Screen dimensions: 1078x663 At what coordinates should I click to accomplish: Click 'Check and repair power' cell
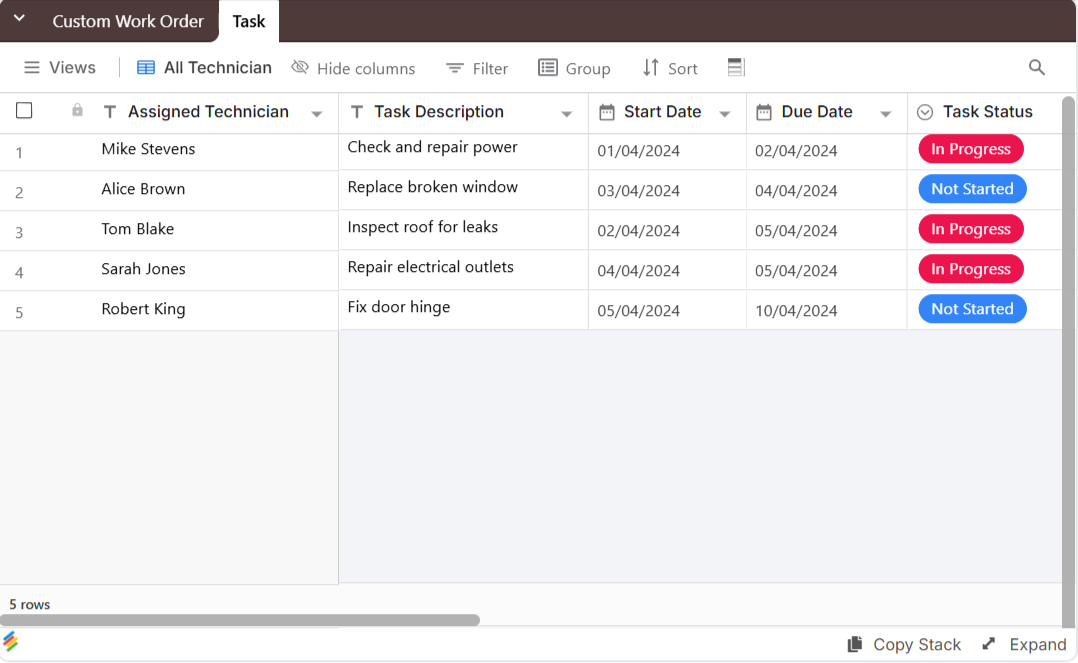[463, 151]
